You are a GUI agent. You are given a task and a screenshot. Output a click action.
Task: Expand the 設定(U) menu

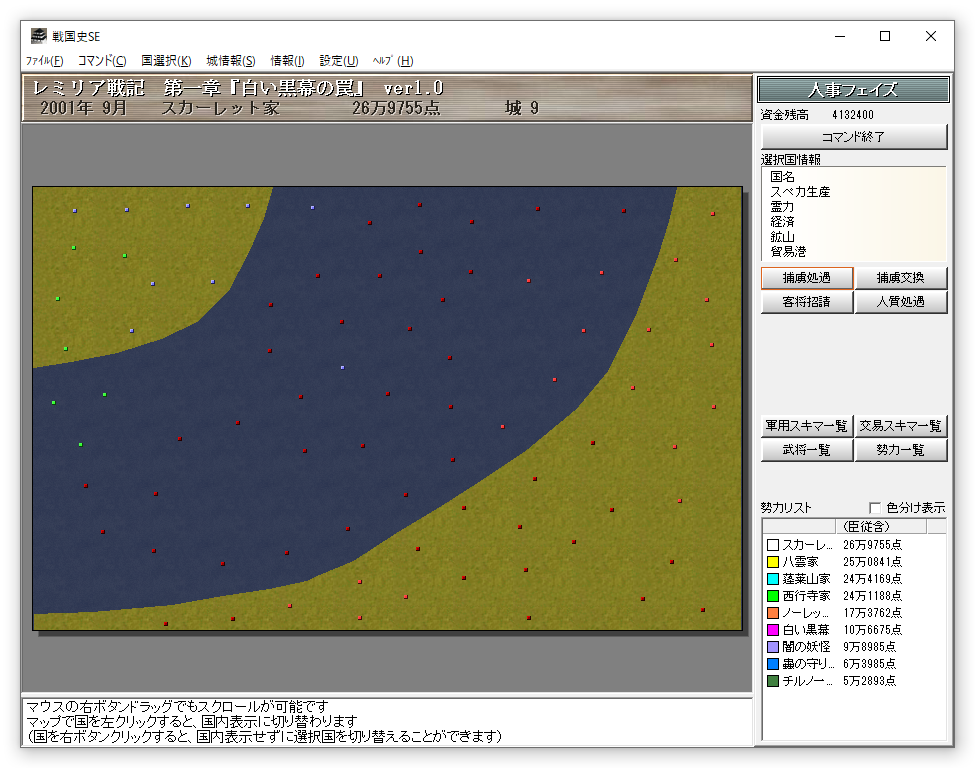click(339, 61)
